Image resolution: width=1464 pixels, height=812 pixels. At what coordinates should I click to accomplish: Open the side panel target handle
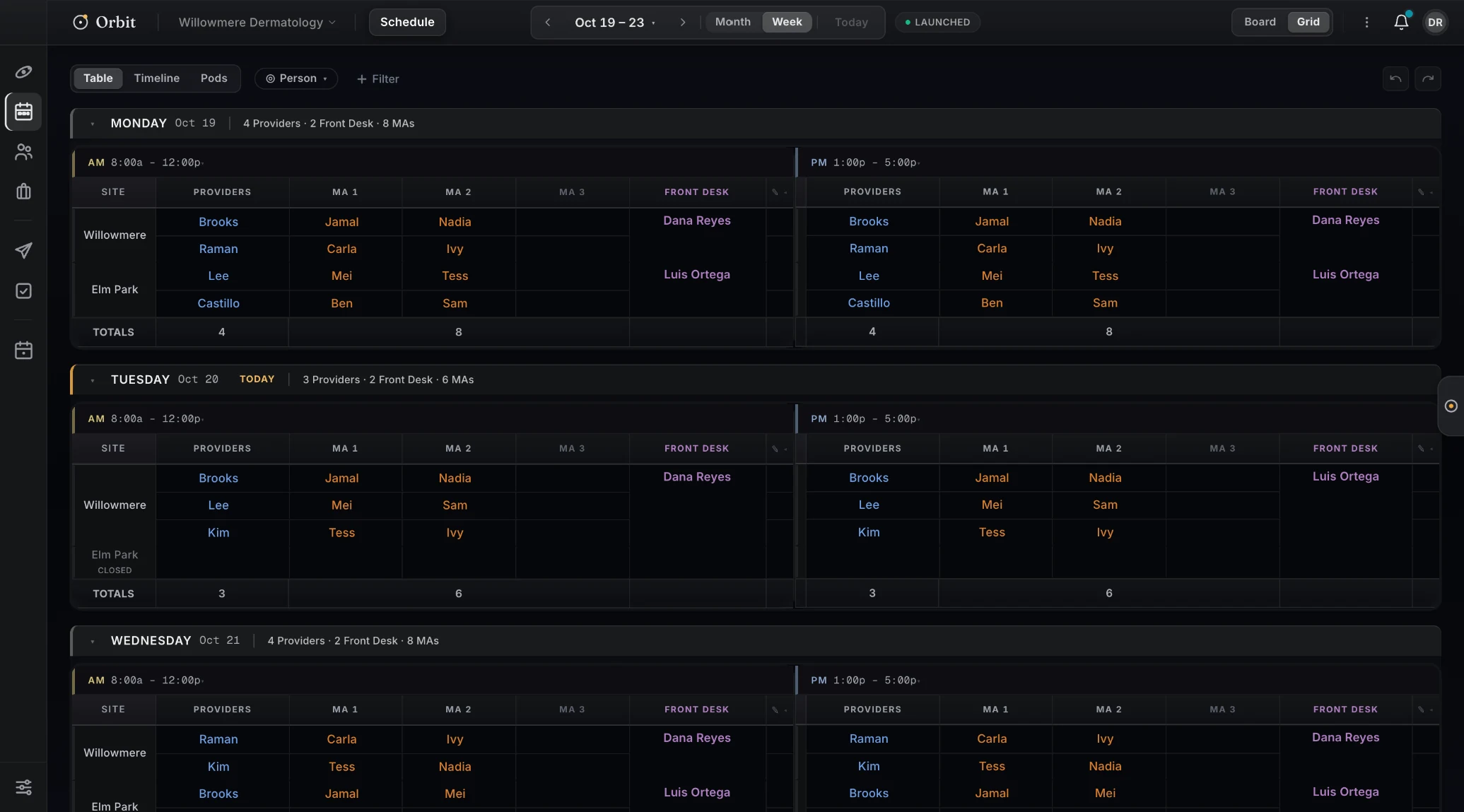point(1451,406)
